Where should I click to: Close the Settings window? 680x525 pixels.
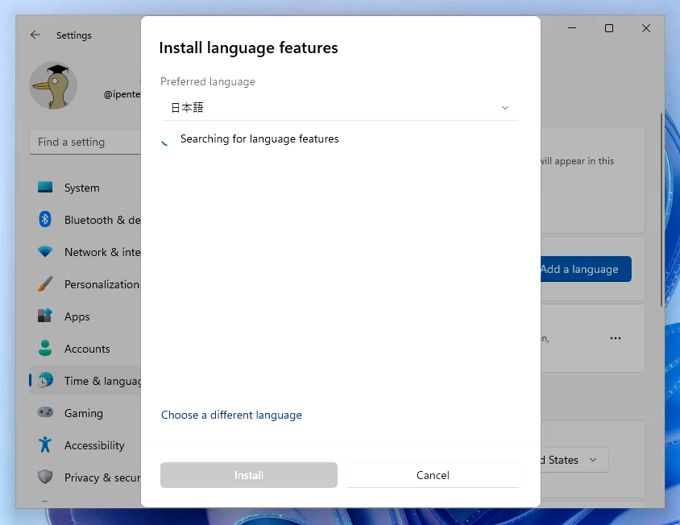[646, 28]
